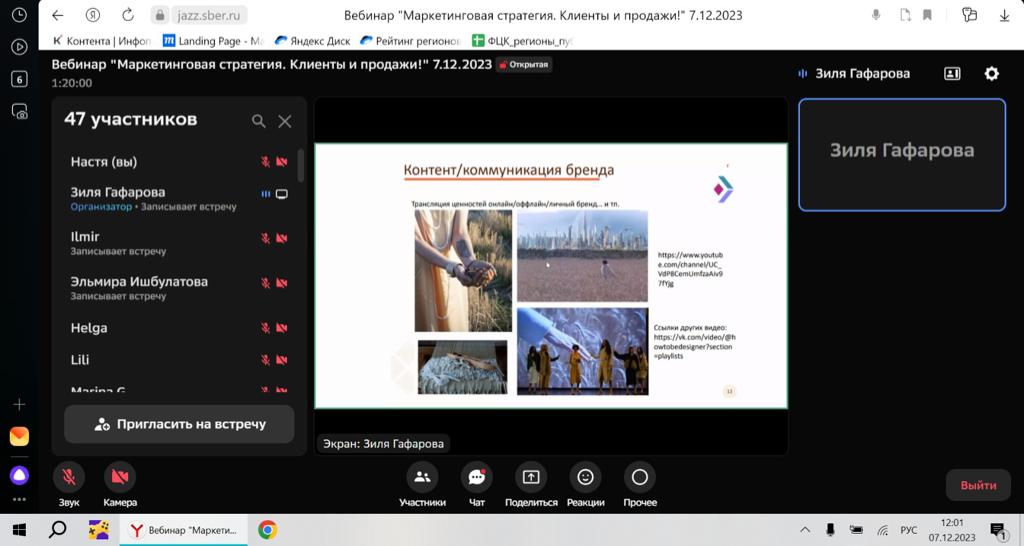
Task: Toggle Настя (вы) camera icon
Action: pyautogui.click(x=282, y=161)
